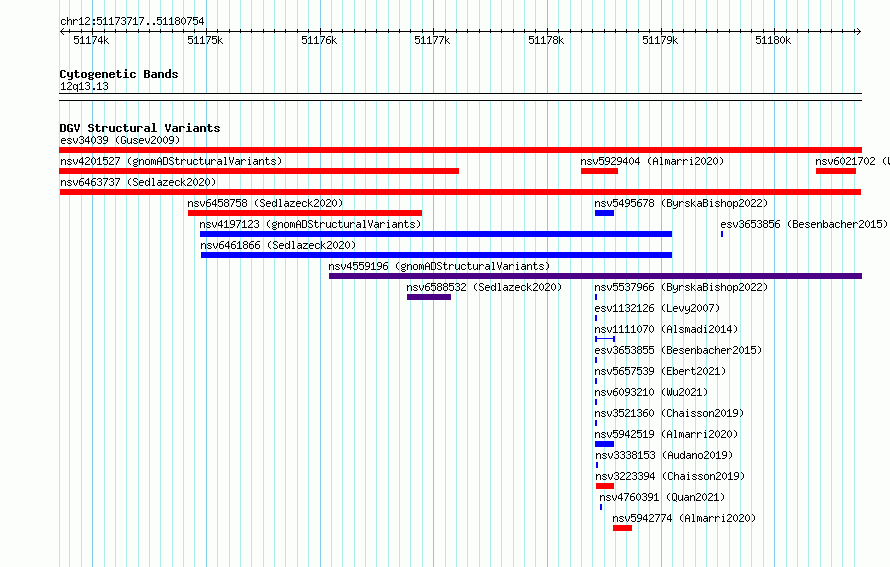Click the red nsv4201527 variant bar
The width and height of the screenshot is (890, 567).
click(x=259, y=171)
